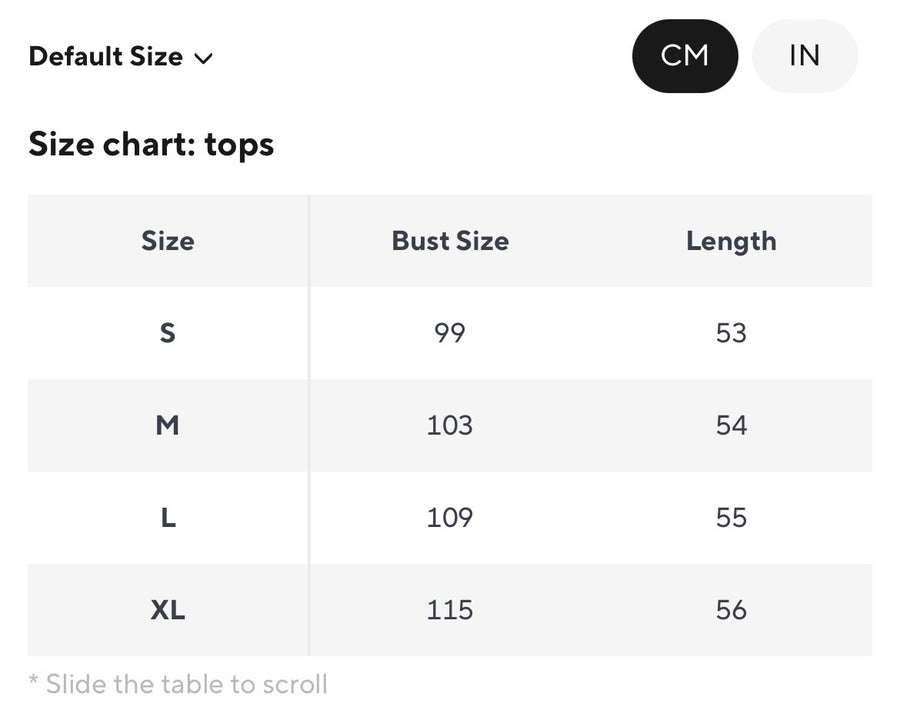Click the Size column header

[168, 241]
